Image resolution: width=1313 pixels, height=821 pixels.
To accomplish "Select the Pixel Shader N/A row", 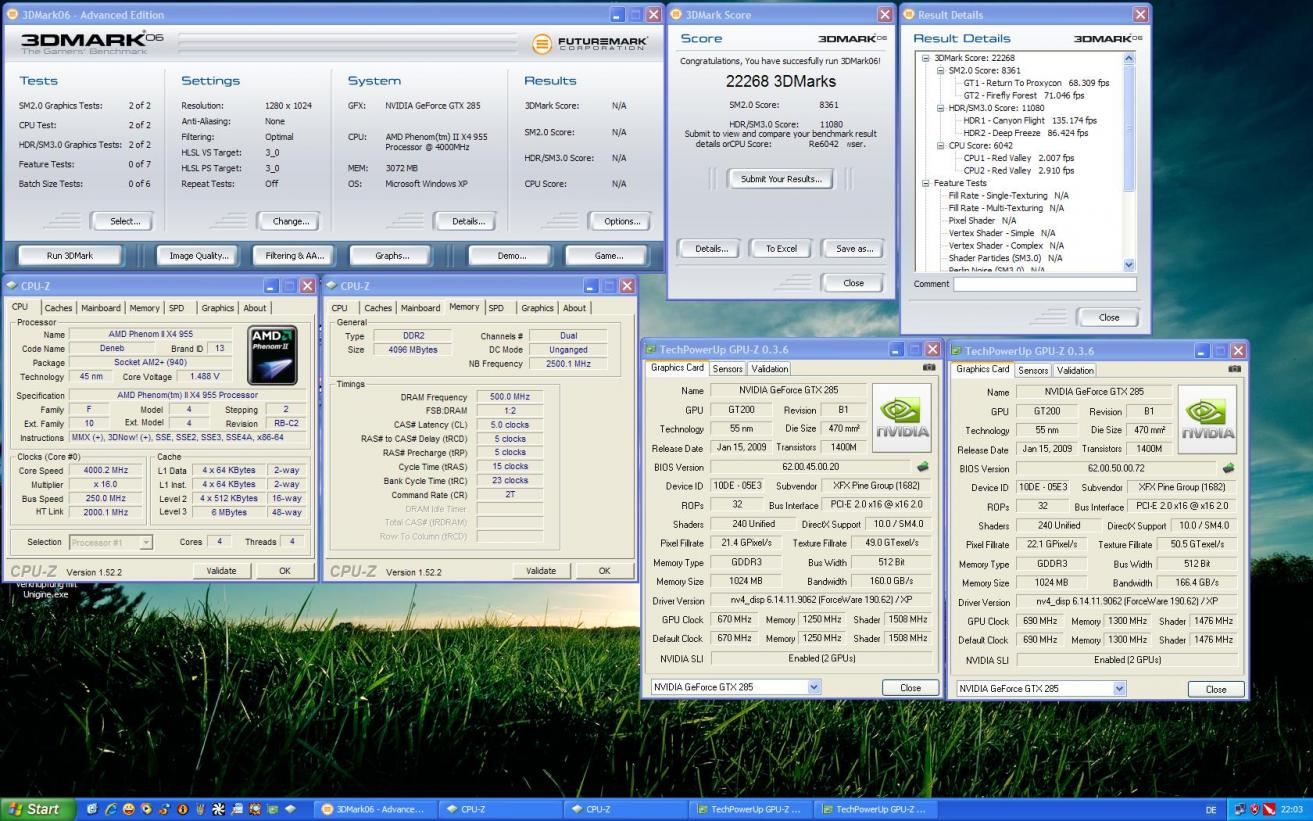I will 982,220.
